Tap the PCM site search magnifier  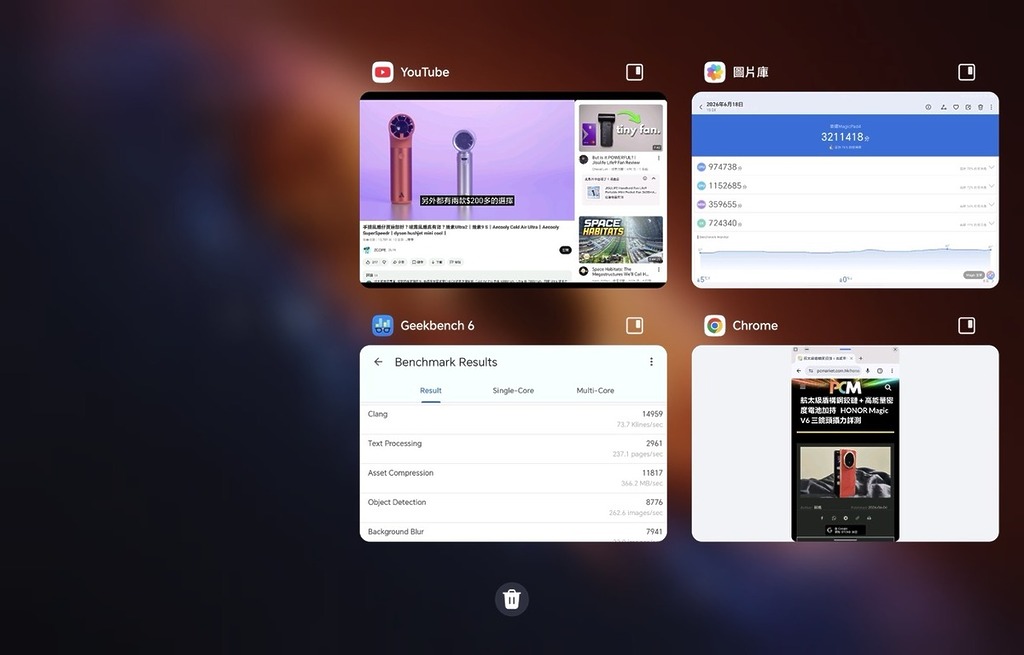point(888,388)
